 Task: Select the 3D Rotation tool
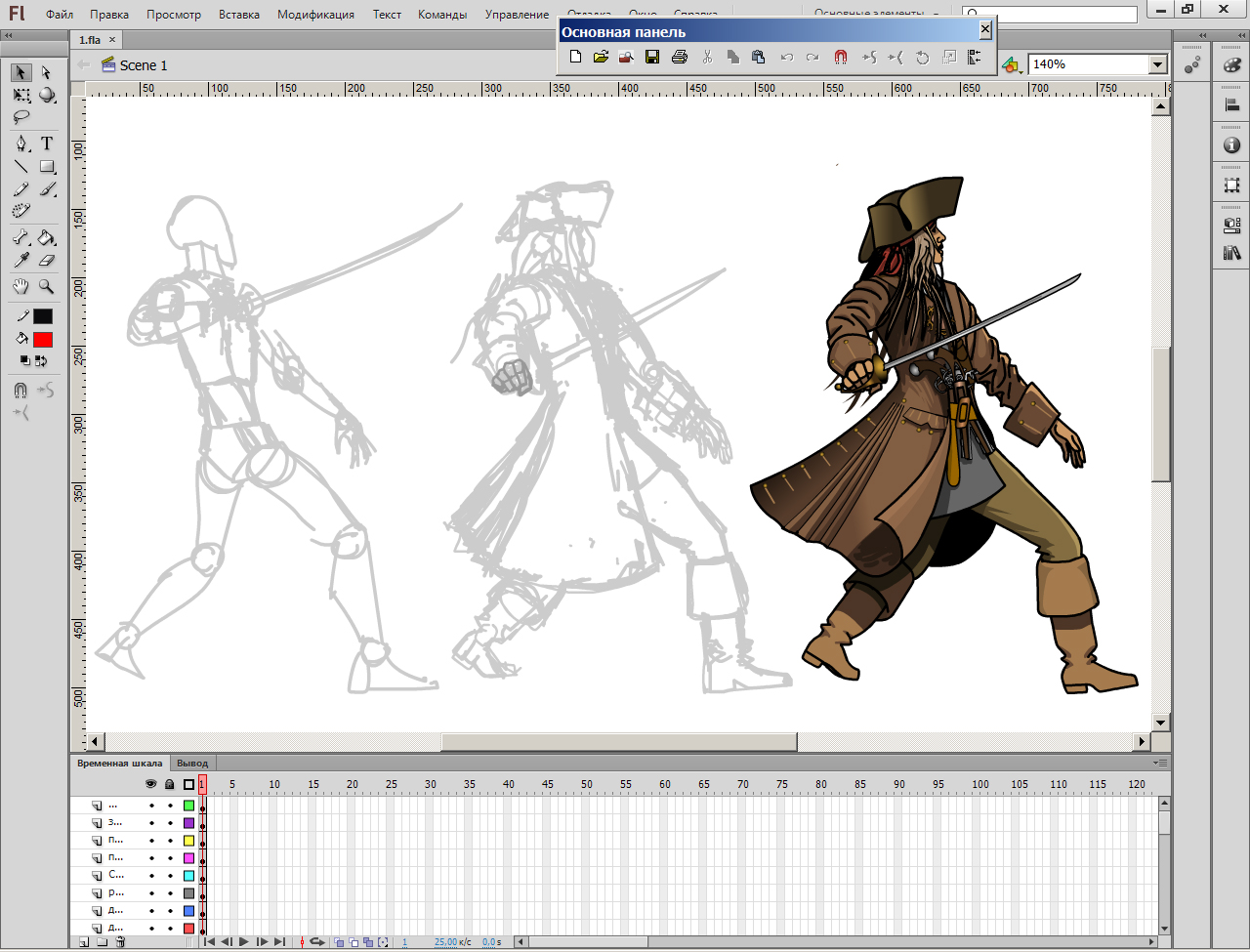coord(46,96)
